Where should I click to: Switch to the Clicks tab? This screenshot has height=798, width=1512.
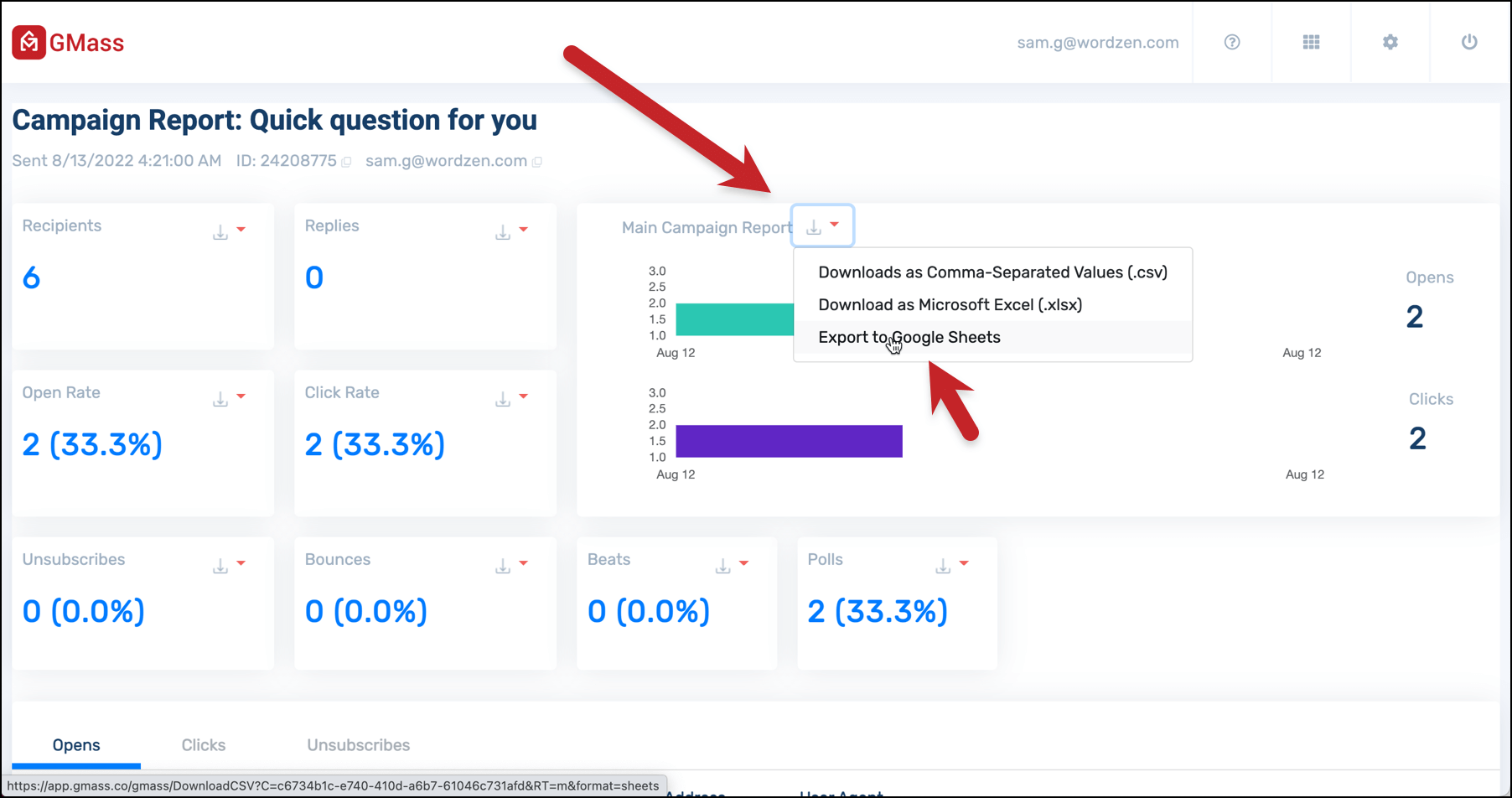pos(204,745)
